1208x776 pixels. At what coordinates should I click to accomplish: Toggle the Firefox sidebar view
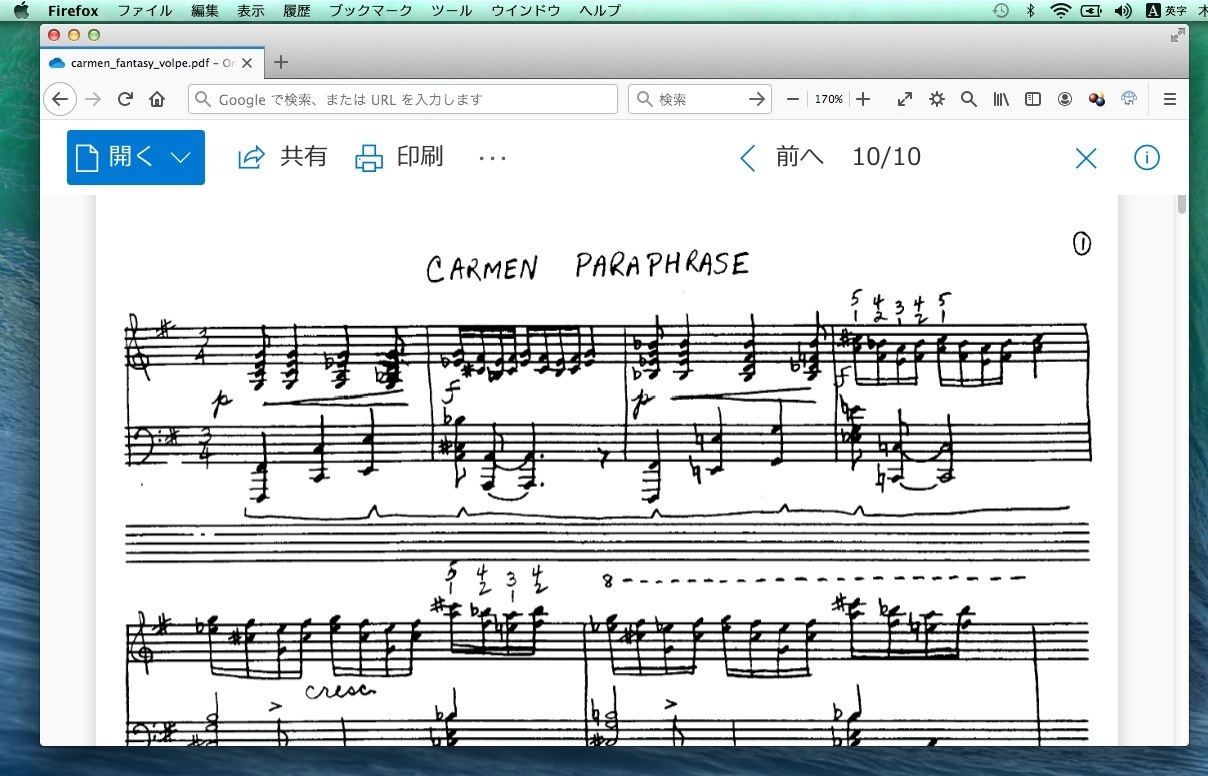(x=1033, y=99)
